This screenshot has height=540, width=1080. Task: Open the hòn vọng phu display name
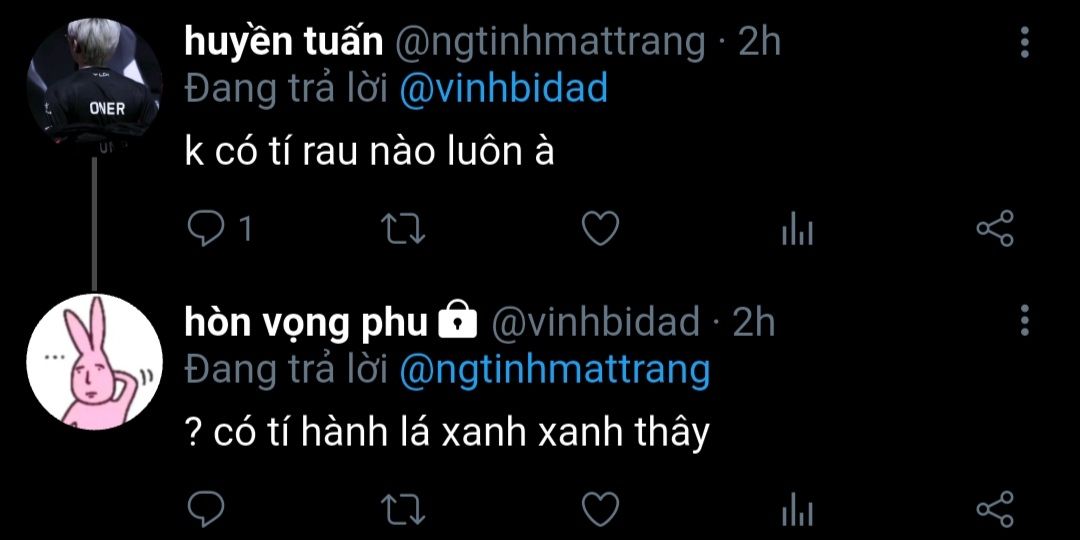pos(306,322)
